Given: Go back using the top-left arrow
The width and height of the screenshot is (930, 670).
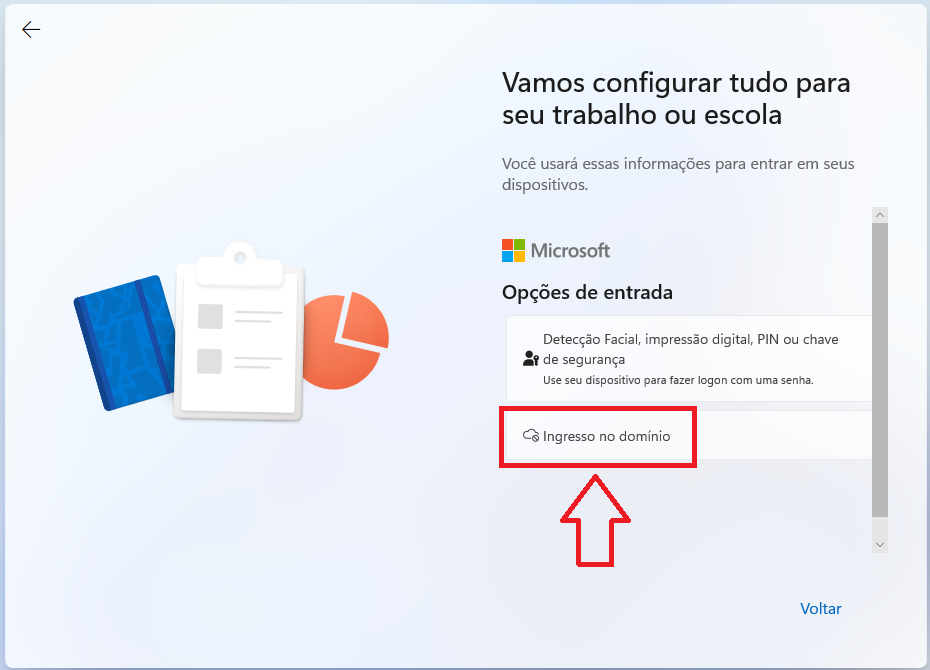Looking at the screenshot, I should tap(31, 30).
